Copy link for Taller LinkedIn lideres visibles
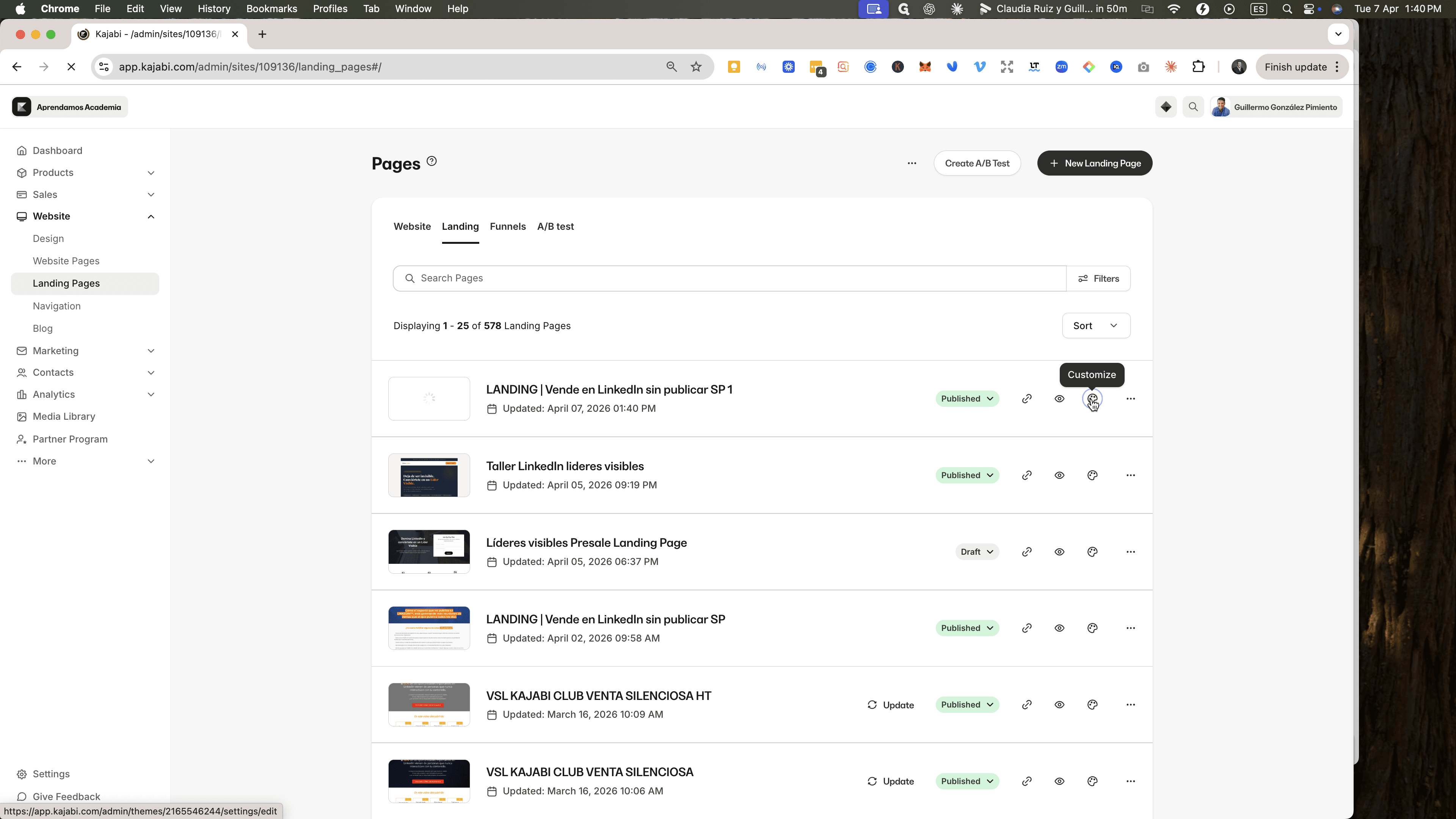Viewport: 1456px width, 819px height. (x=1026, y=475)
